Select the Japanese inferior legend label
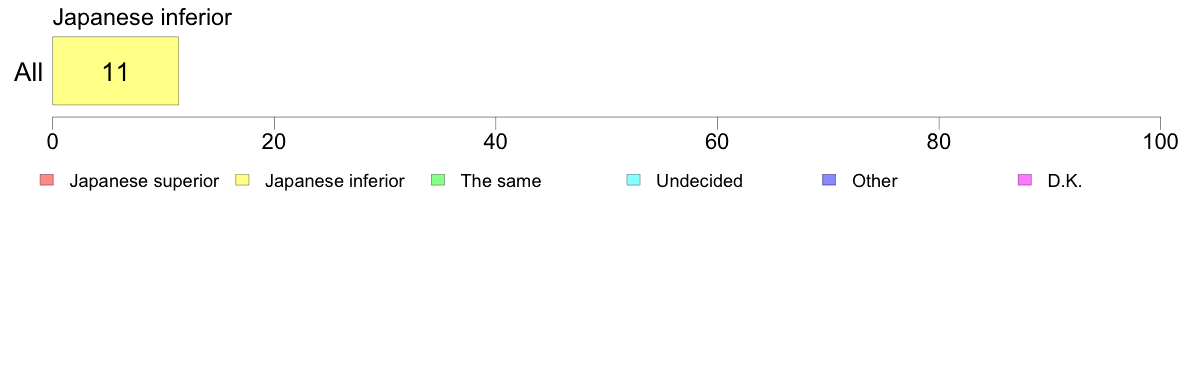The image size is (1188, 368). (x=334, y=181)
